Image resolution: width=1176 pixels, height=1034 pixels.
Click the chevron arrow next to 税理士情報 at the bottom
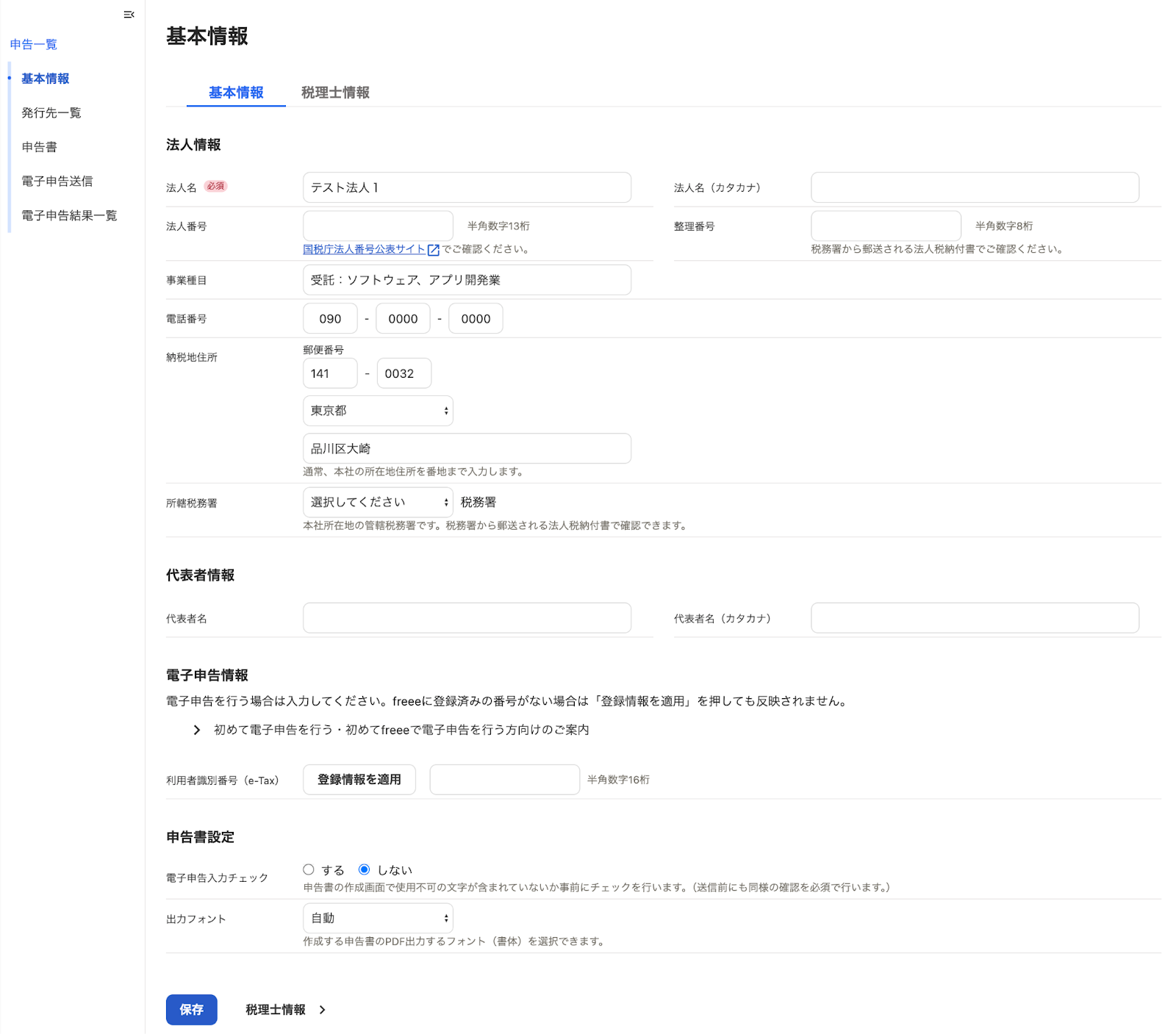322,1010
